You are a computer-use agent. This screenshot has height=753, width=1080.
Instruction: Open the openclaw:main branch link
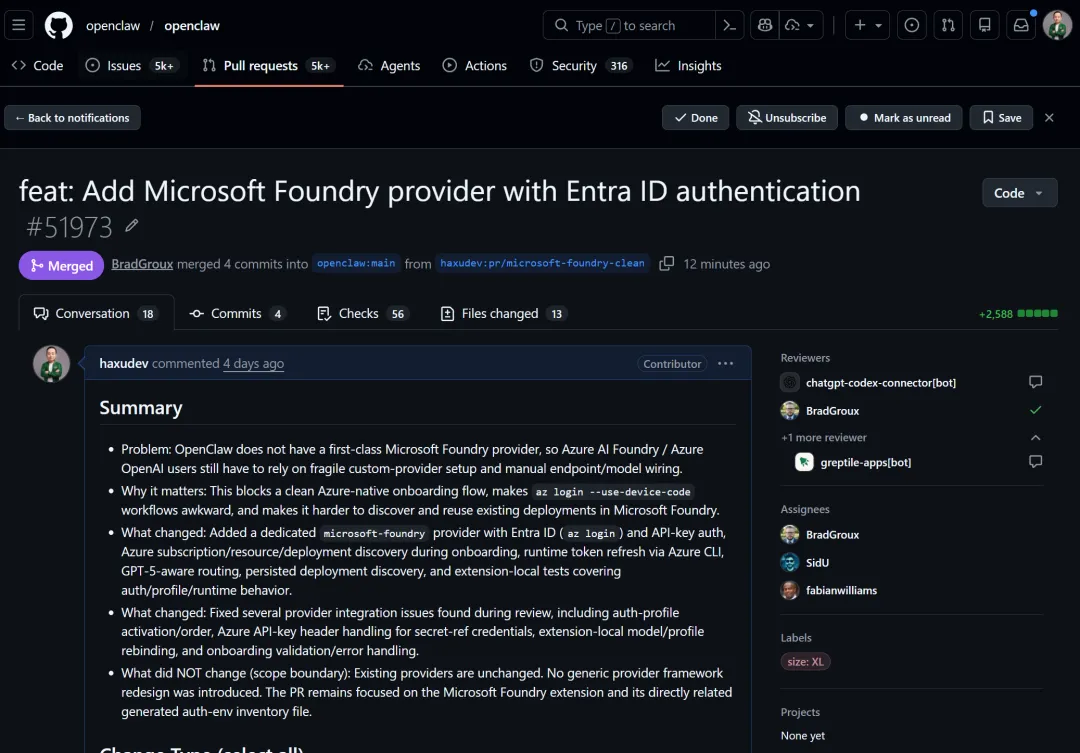356,263
